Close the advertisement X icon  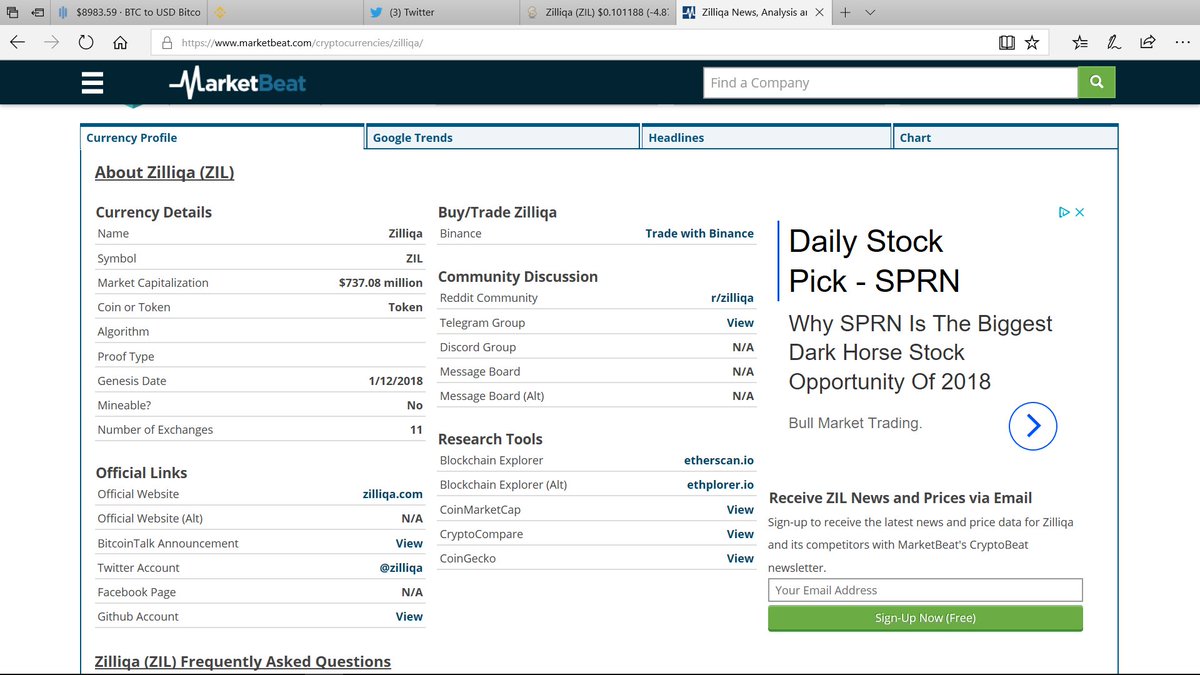point(1079,212)
